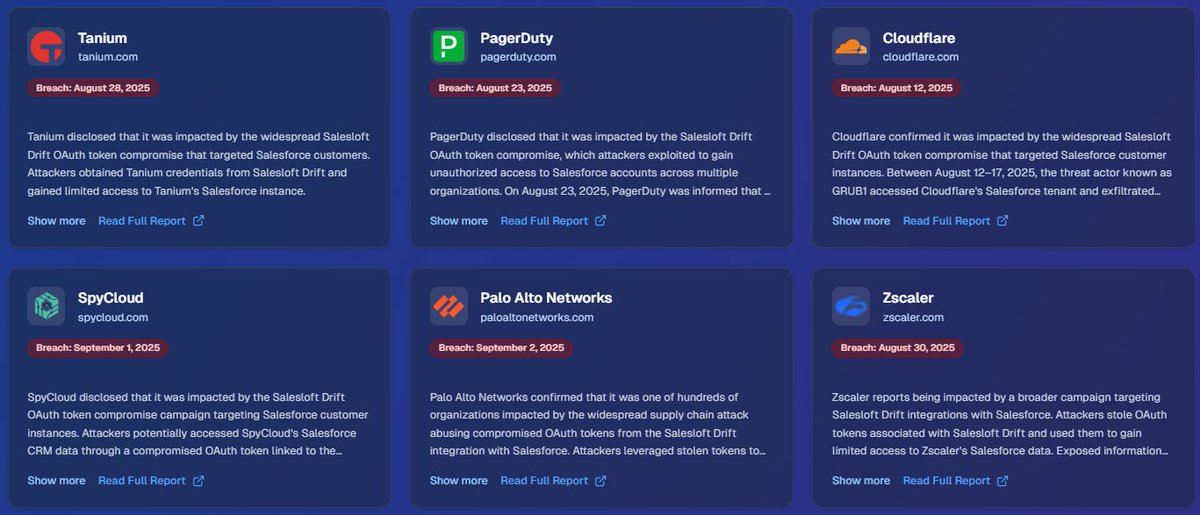Click the Cloudflare company name heading
This screenshot has width=1200, height=515.
pos(919,38)
